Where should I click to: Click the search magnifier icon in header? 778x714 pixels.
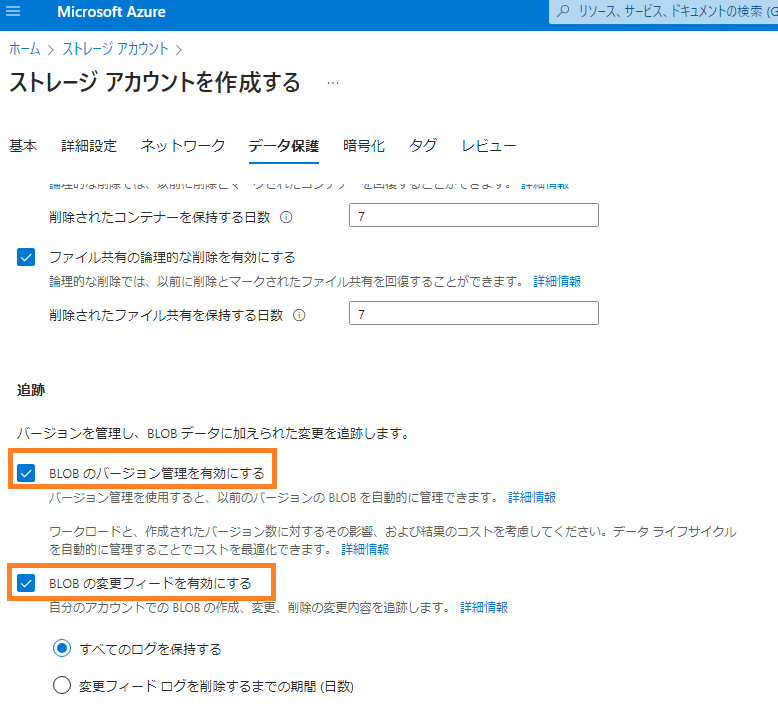click(563, 11)
